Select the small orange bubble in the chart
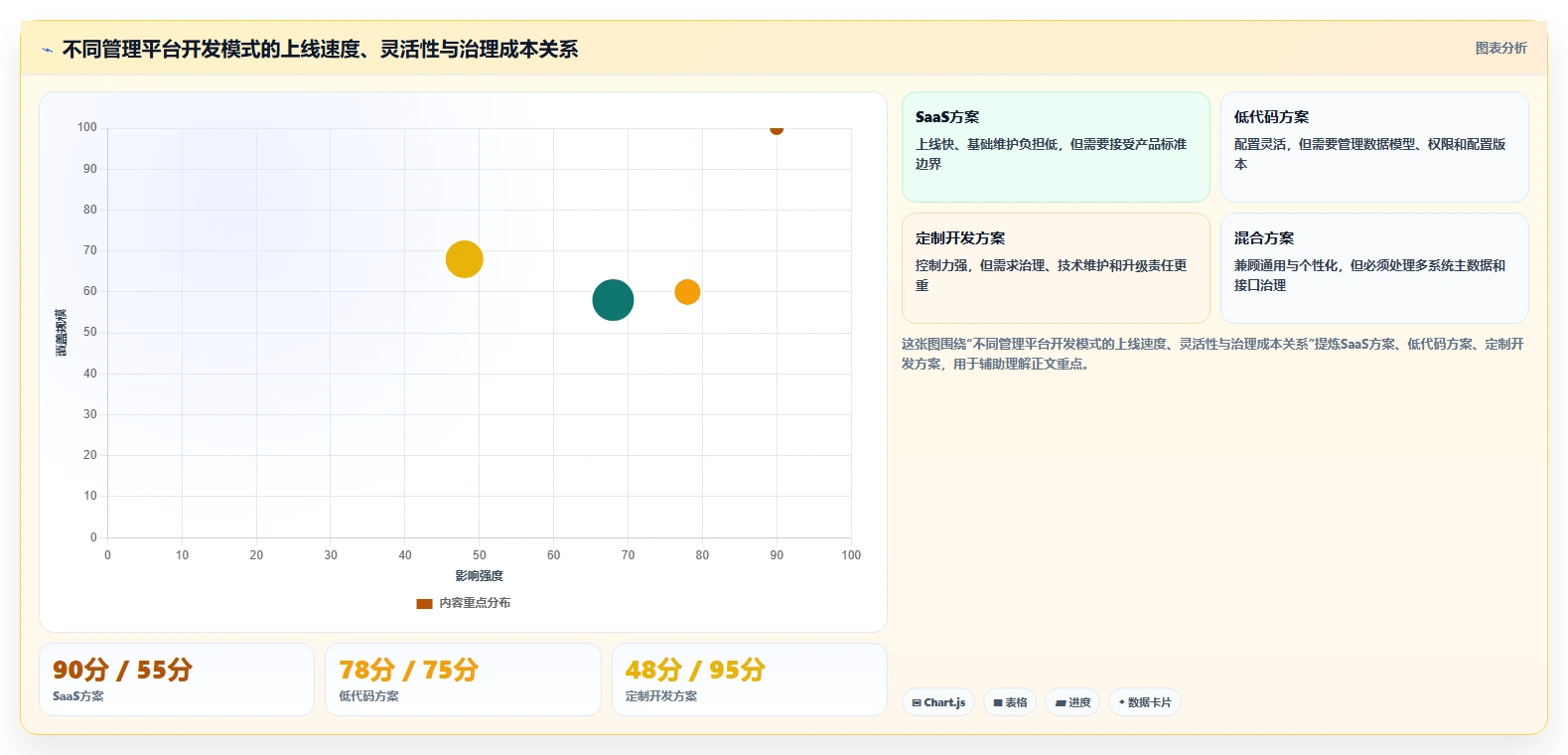 click(x=687, y=292)
